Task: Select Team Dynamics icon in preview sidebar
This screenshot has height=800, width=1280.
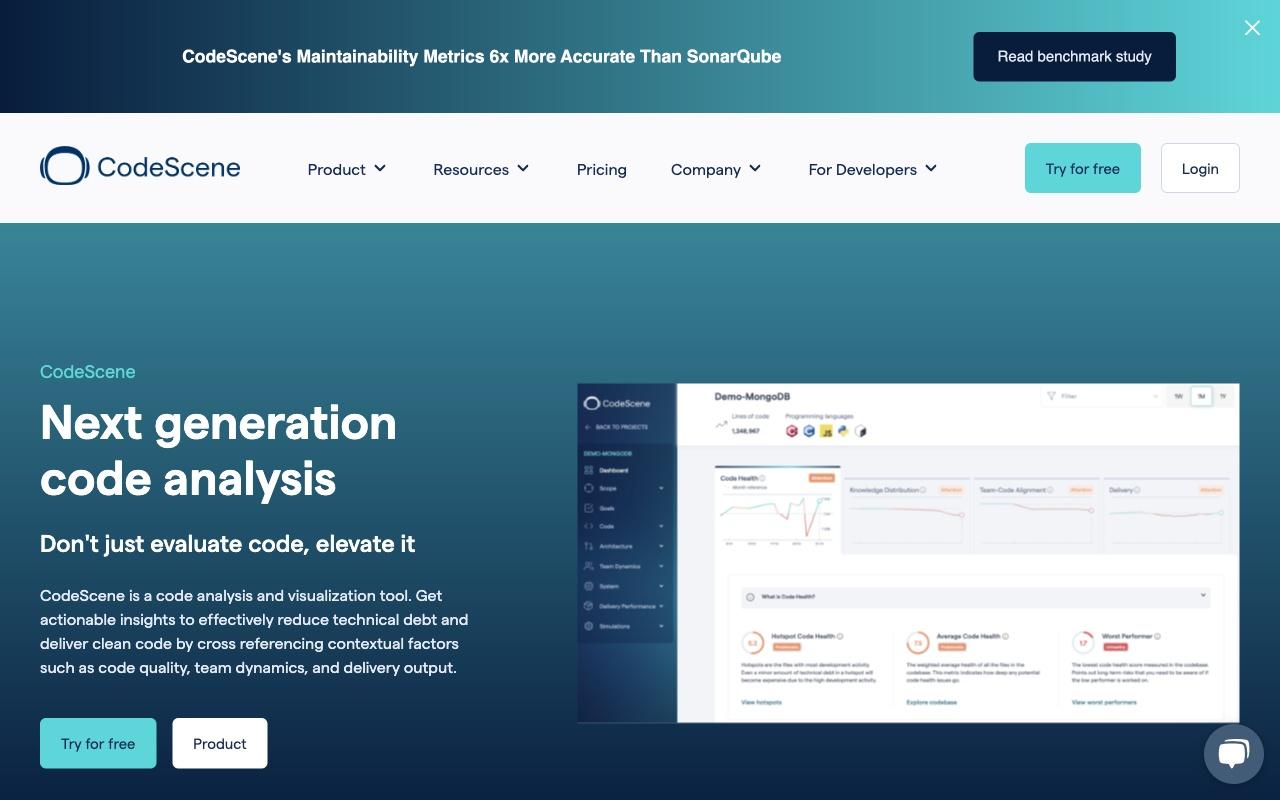Action: pyautogui.click(x=589, y=566)
